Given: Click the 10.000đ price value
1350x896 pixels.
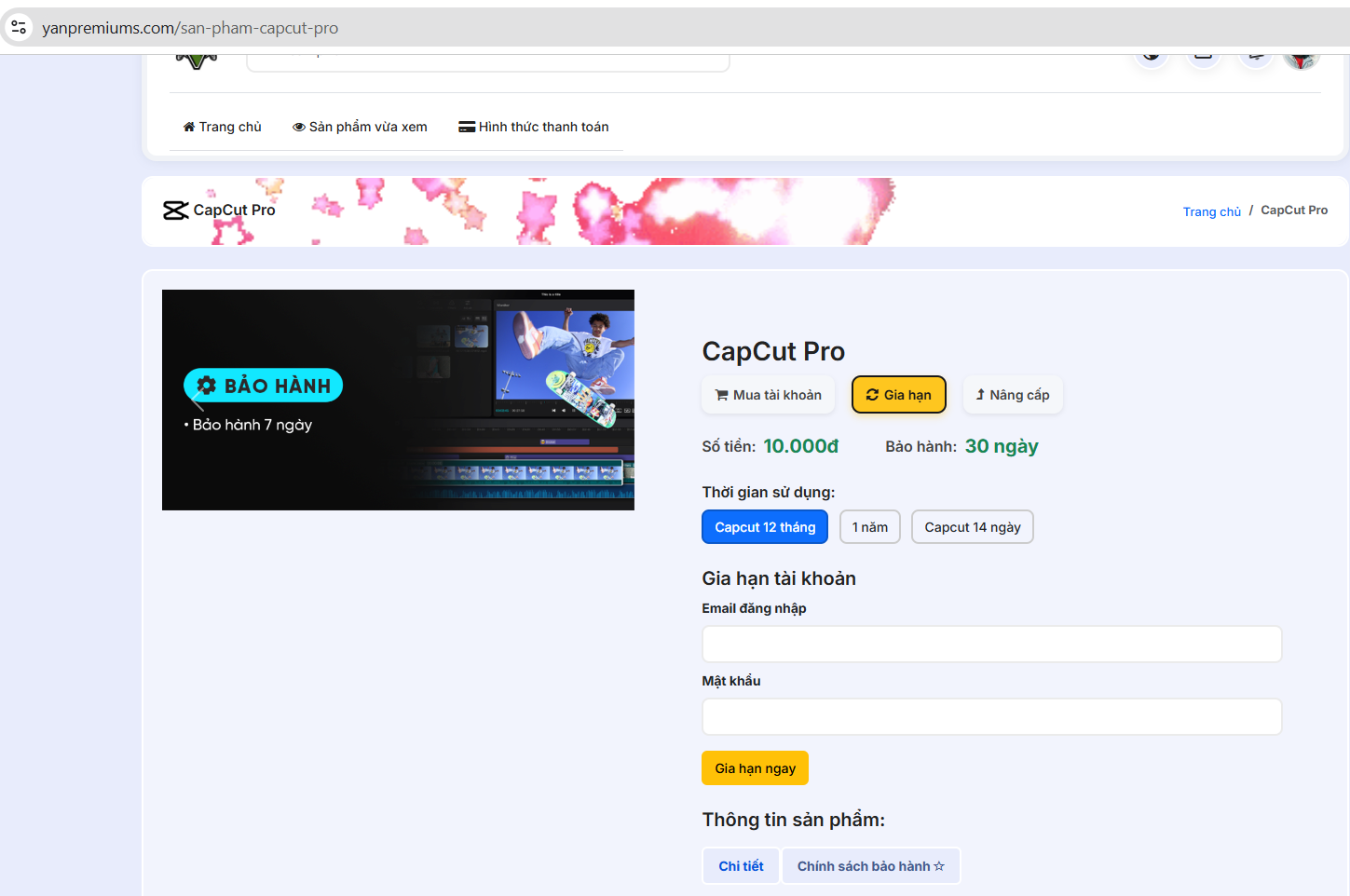Looking at the screenshot, I should point(800,446).
